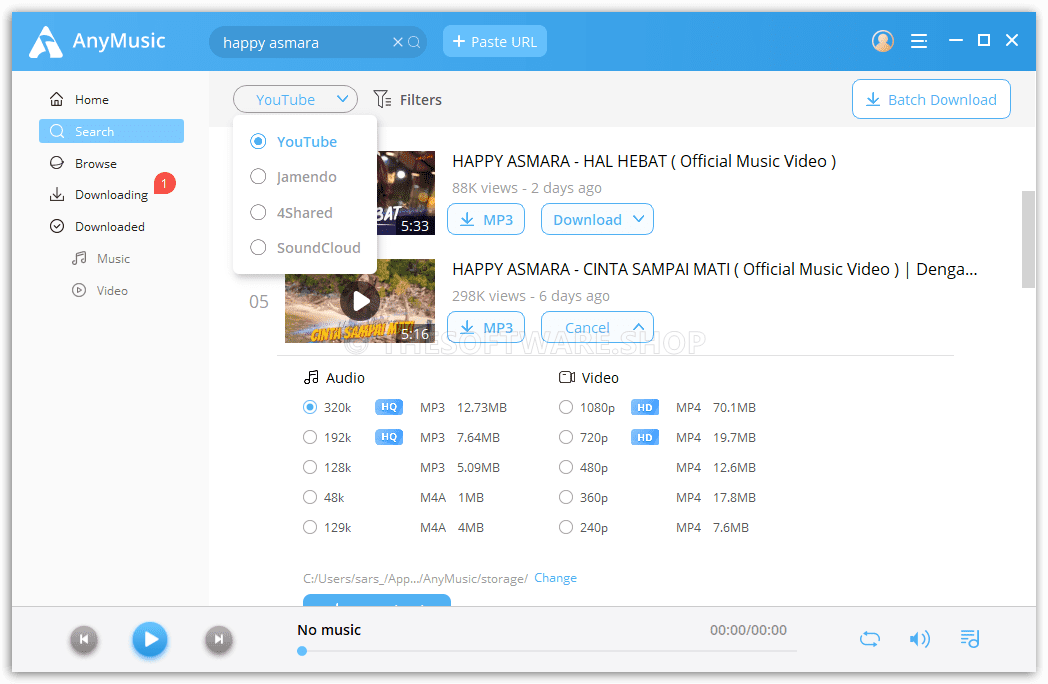Click the HAL HEBAT video thumbnail
Image resolution: width=1048 pixels, height=684 pixels.
point(406,193)
